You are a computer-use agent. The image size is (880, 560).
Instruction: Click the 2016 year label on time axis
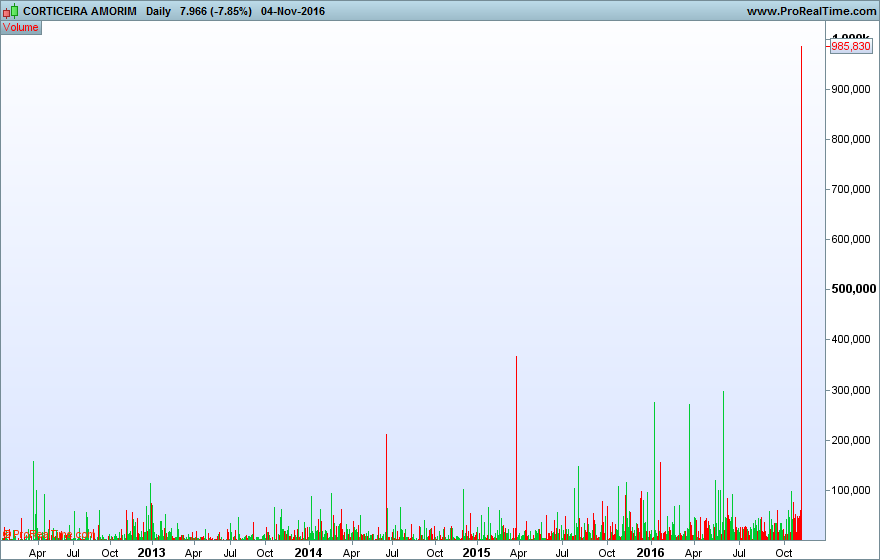point(650,553)
